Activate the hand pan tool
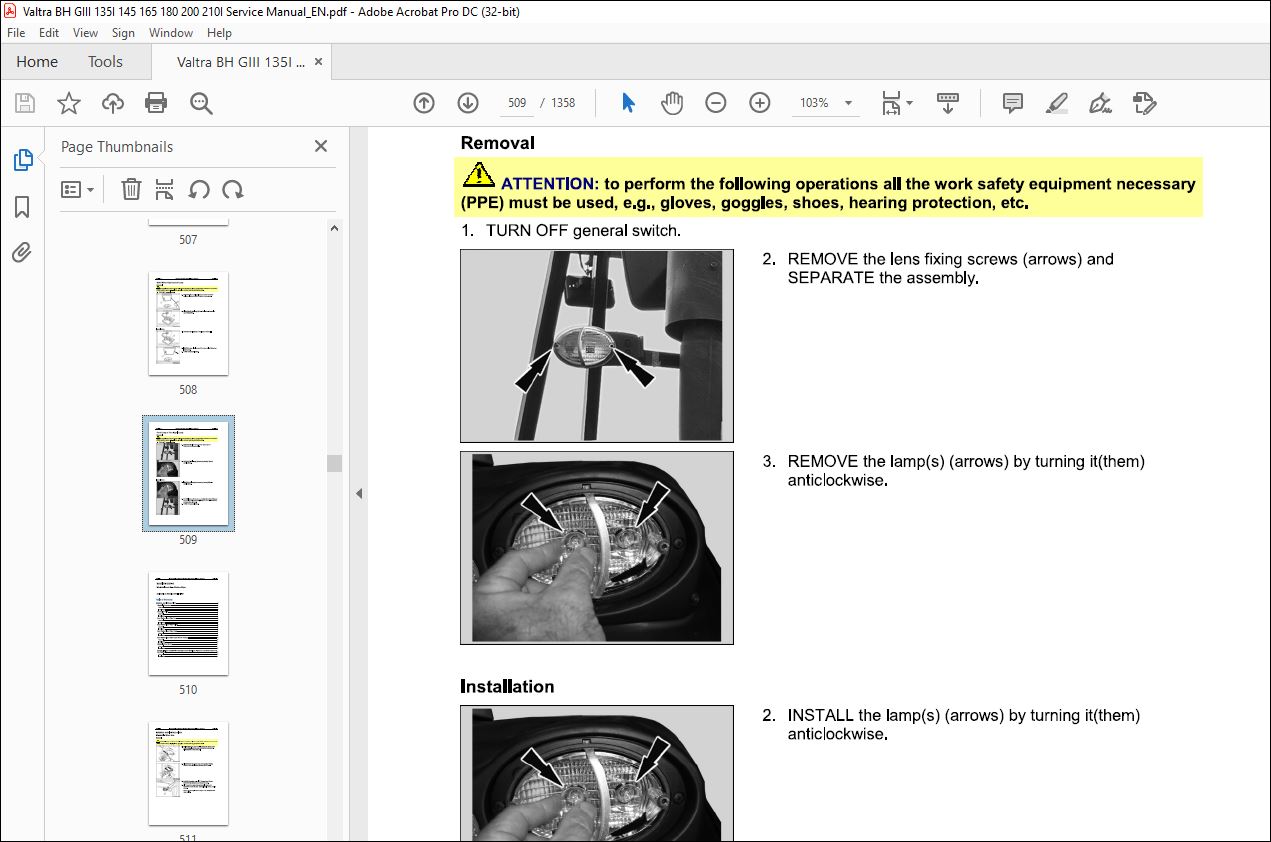Viewport: 1271px width, 842px height. click(672, 103)
